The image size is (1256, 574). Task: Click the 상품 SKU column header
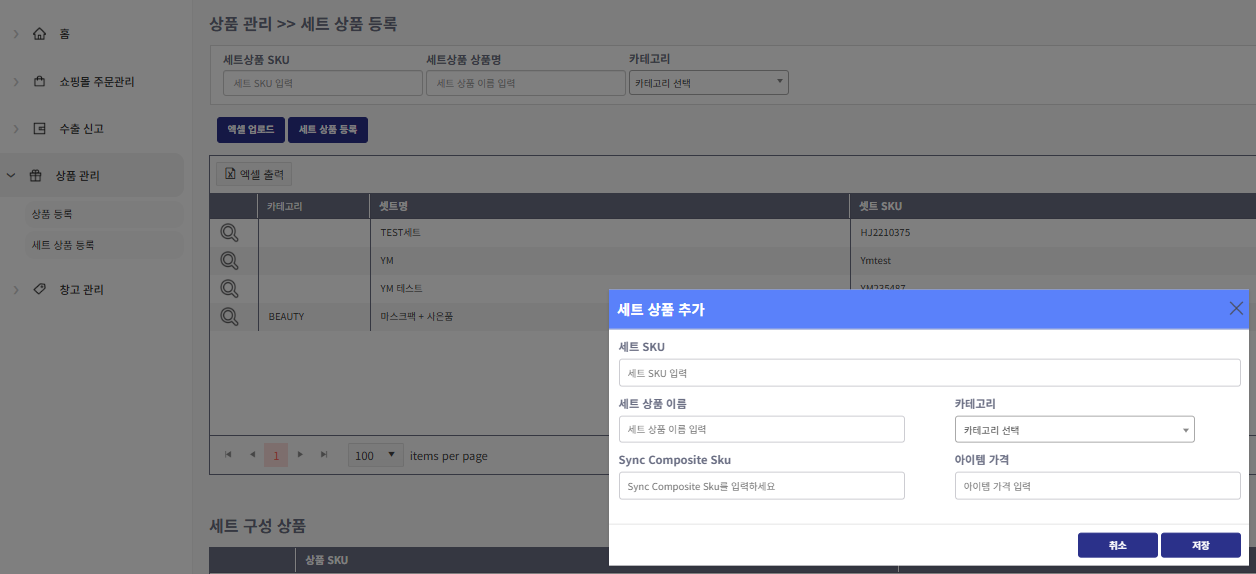point(596,560)
